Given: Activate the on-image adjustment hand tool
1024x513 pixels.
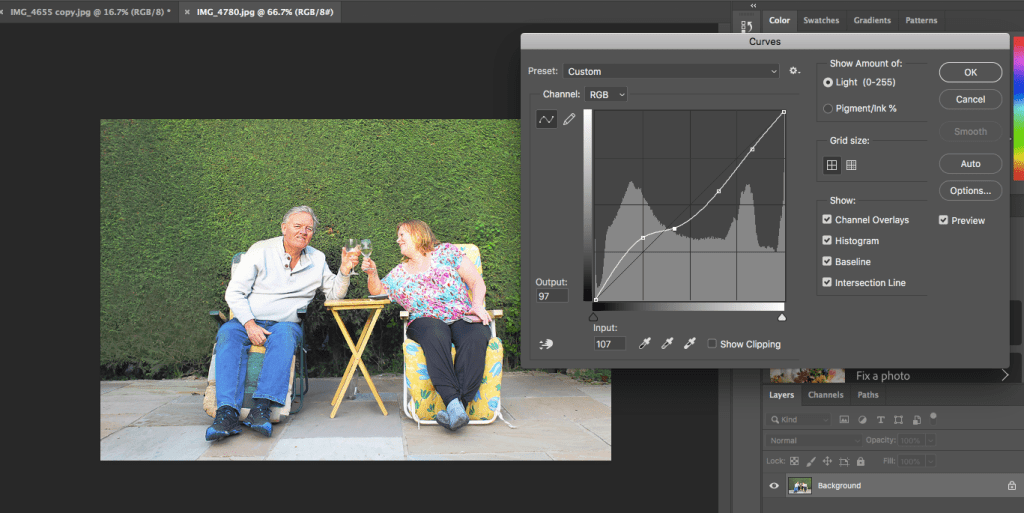Looking at the screenshot, I should tap(545, 344).
